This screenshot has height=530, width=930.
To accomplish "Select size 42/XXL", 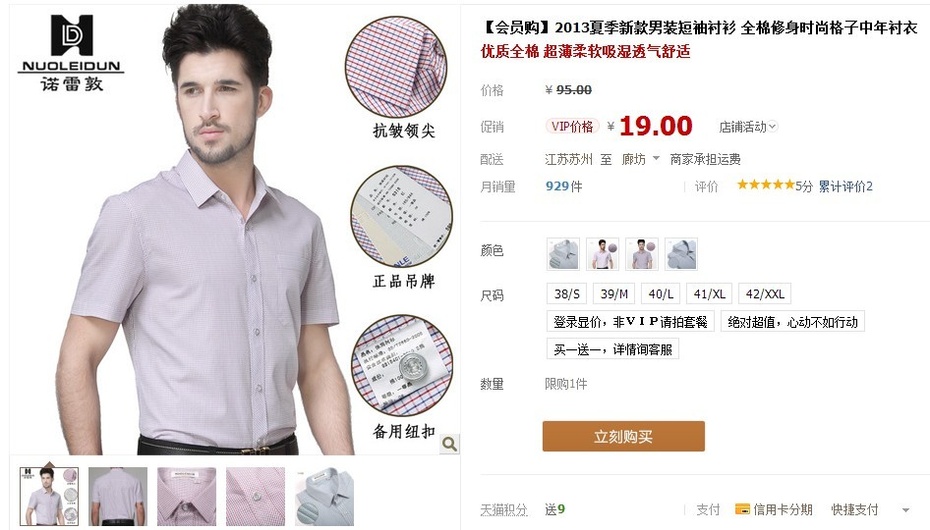I will point(765,293).
